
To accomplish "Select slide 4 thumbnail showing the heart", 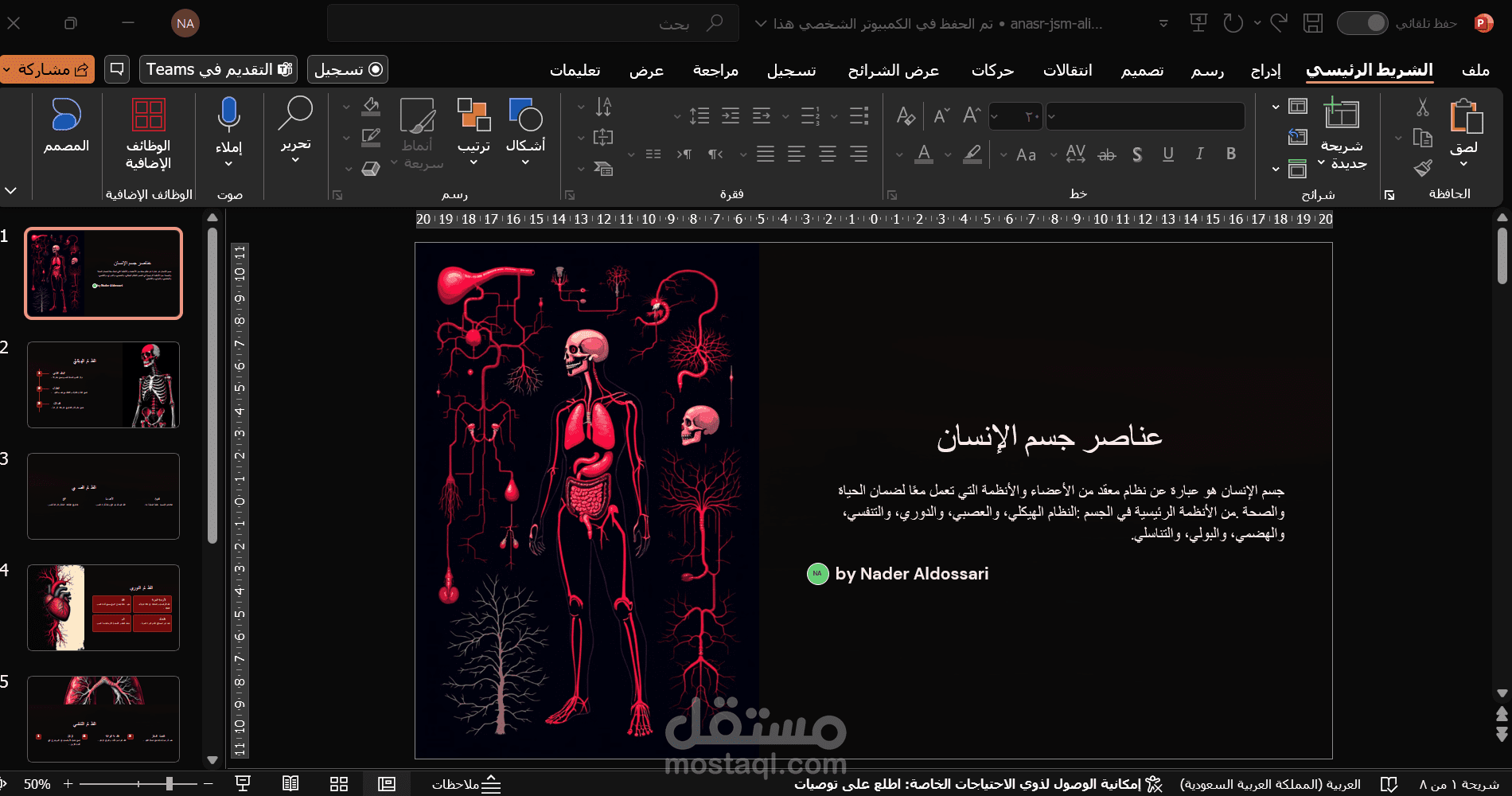I will click(103, 607).
